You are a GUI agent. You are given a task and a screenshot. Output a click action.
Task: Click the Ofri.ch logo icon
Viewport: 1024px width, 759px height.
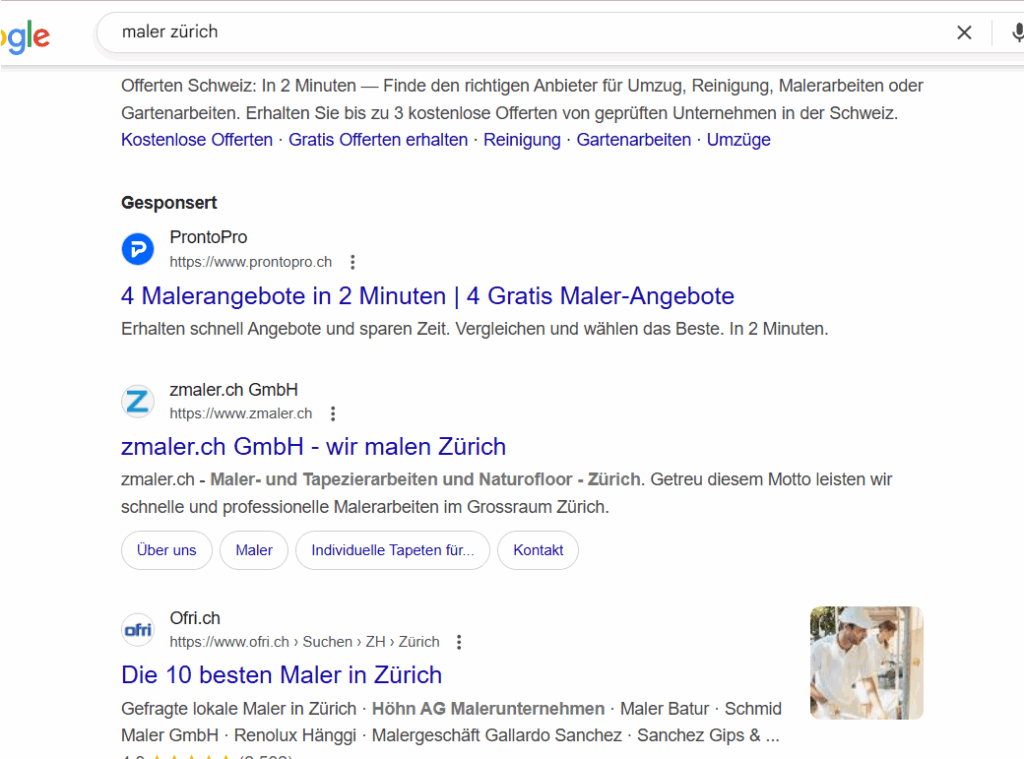point(138,630)
